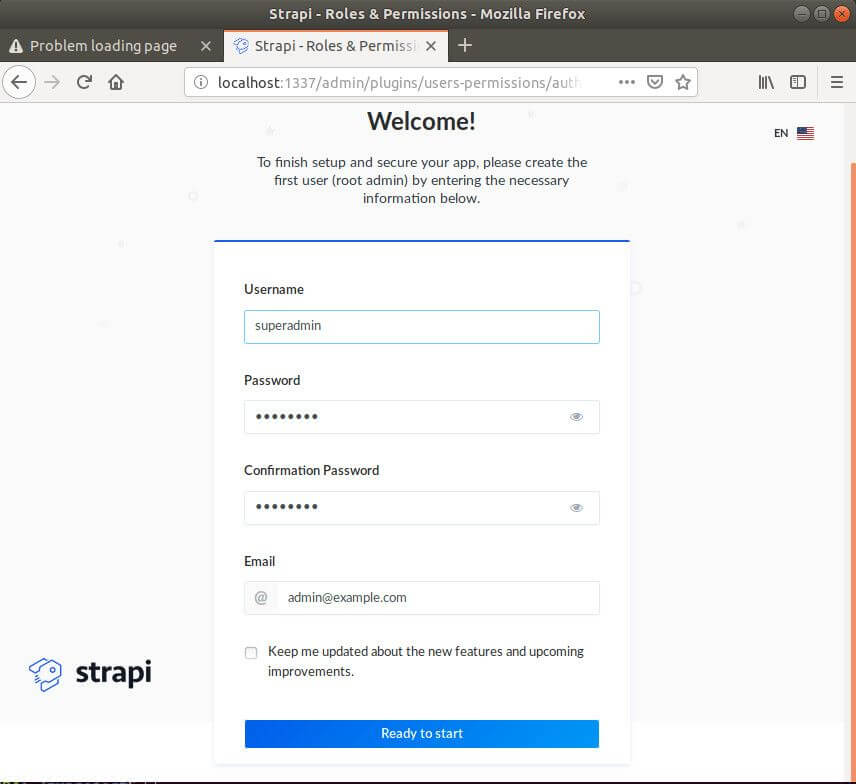Open the EN language selector
This screenshot has width=856, height=784.
click(x=793, y=133)
